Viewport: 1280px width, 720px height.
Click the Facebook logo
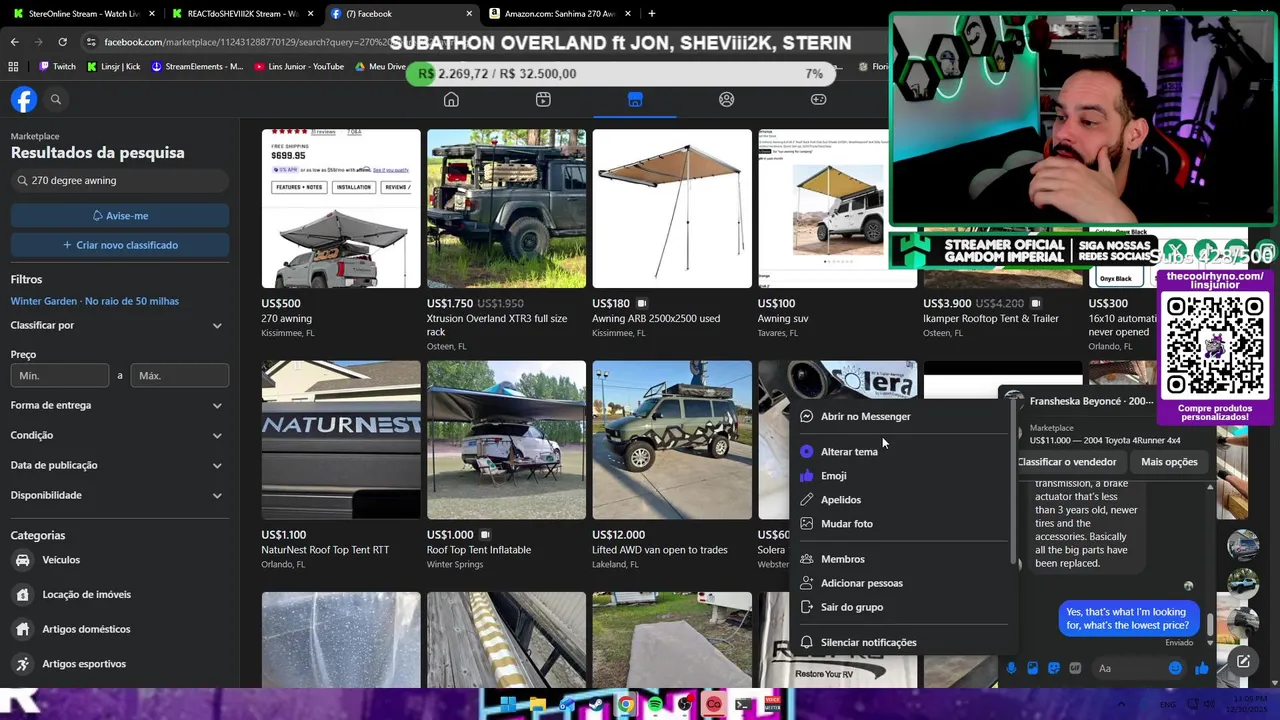tap(24, 99)
